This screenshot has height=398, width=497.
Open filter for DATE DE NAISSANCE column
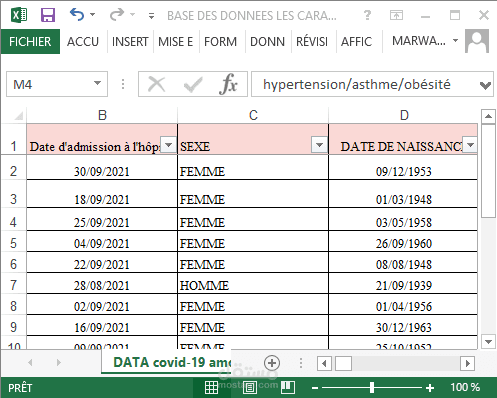[470, 145]
